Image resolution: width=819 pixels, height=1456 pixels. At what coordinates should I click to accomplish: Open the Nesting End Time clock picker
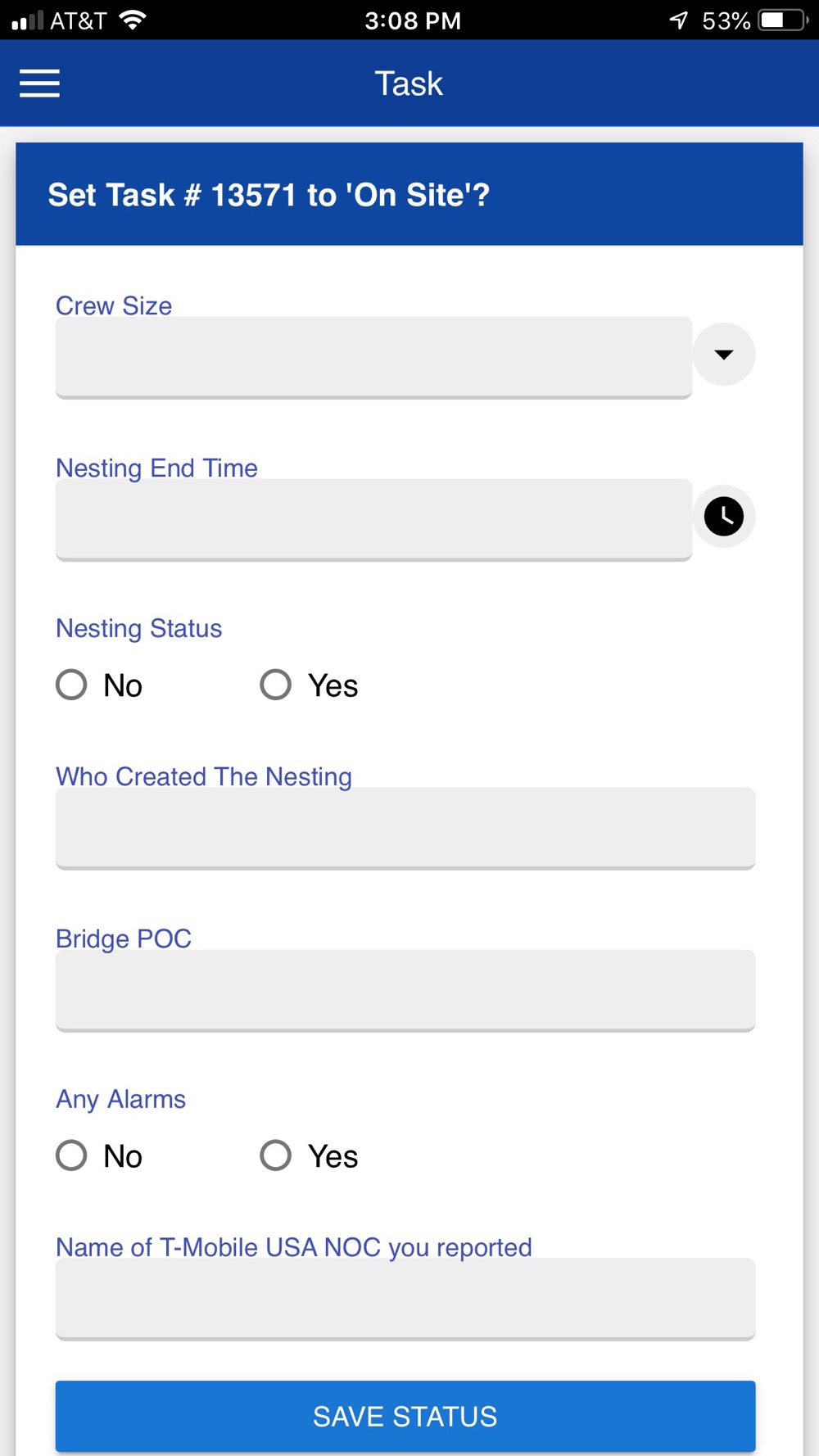724,517
